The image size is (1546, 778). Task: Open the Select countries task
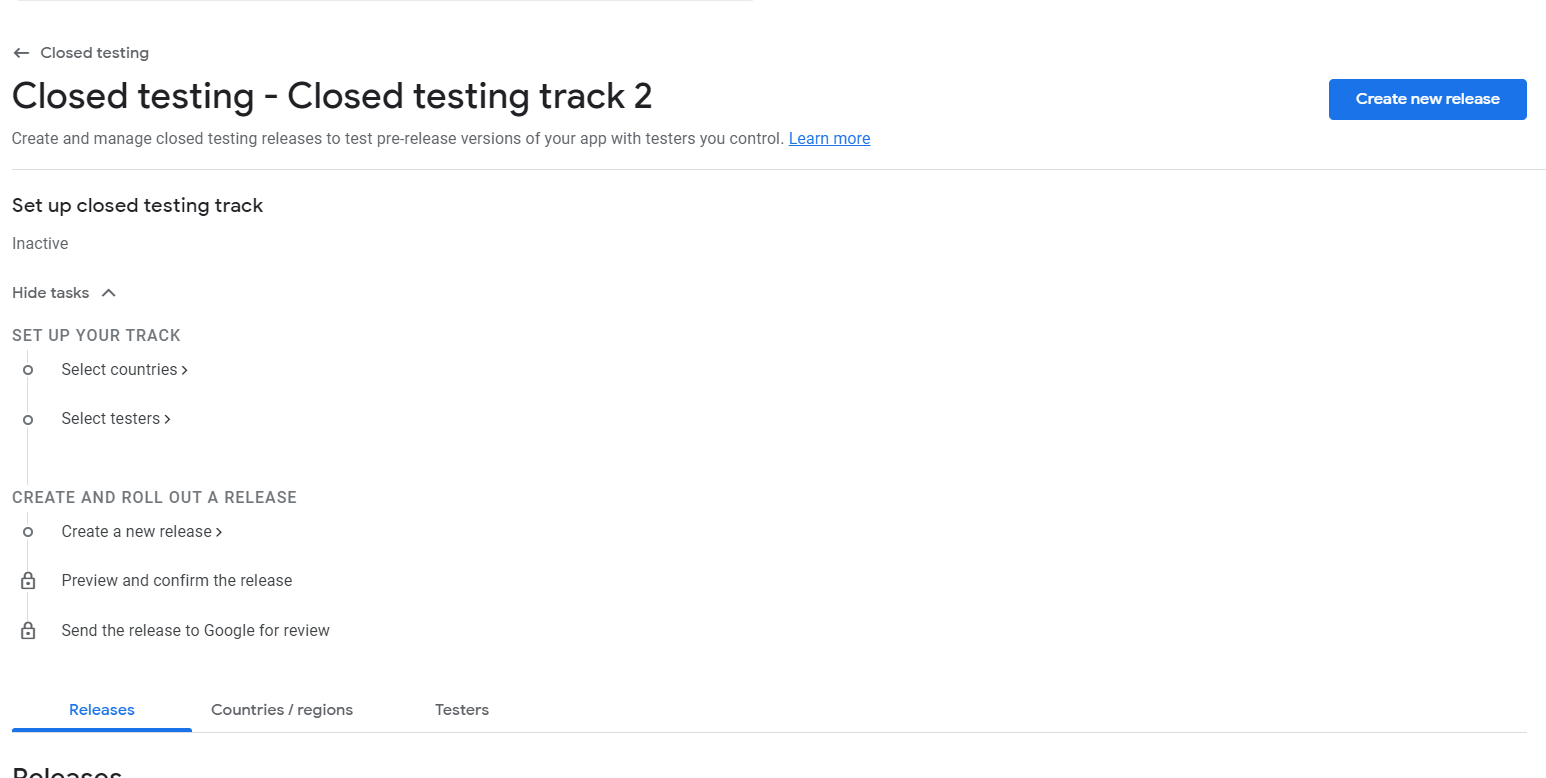point(119,370)
